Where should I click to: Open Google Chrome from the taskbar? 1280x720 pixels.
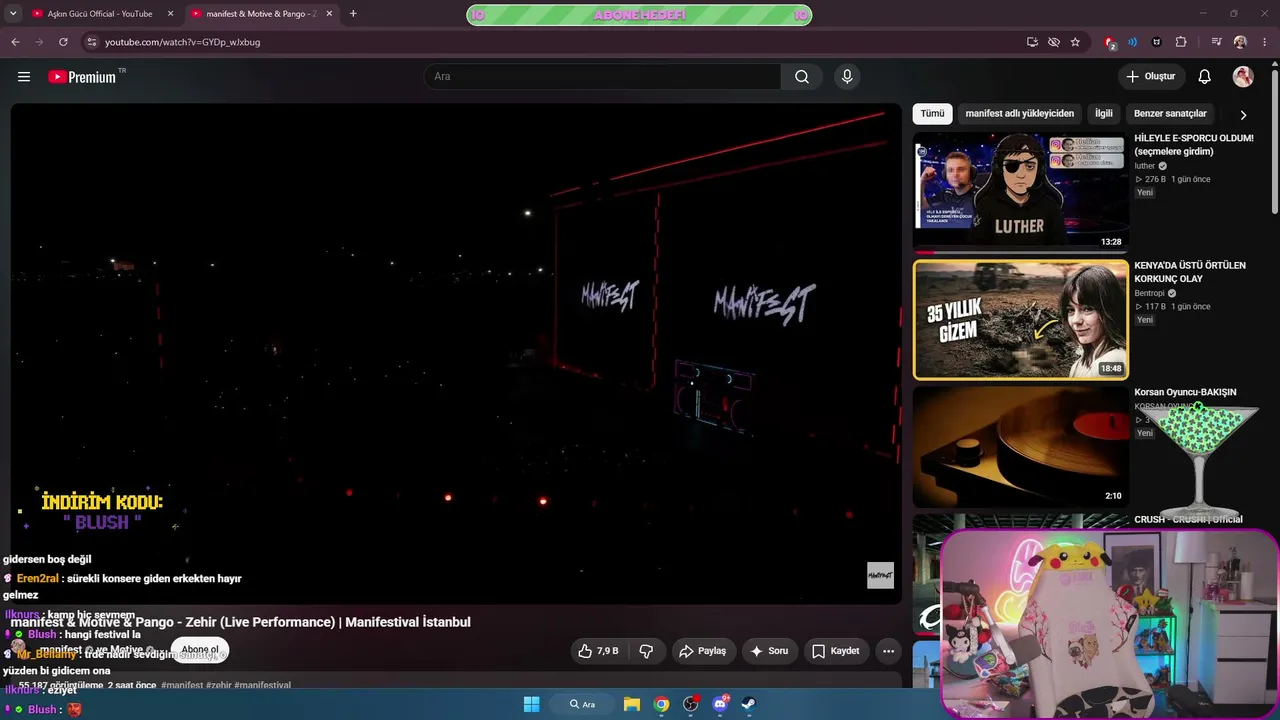(661, 704)
